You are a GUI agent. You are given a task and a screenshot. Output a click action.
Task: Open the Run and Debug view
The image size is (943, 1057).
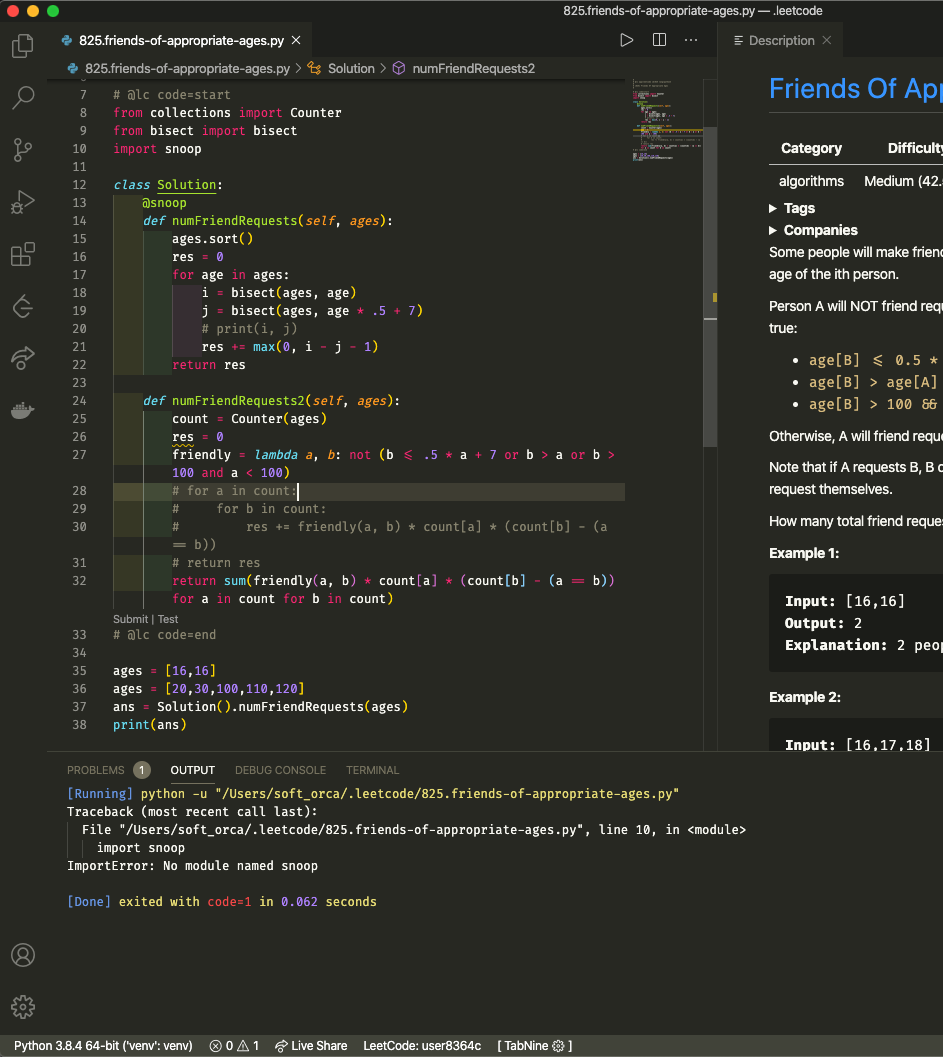coord(22,202)
